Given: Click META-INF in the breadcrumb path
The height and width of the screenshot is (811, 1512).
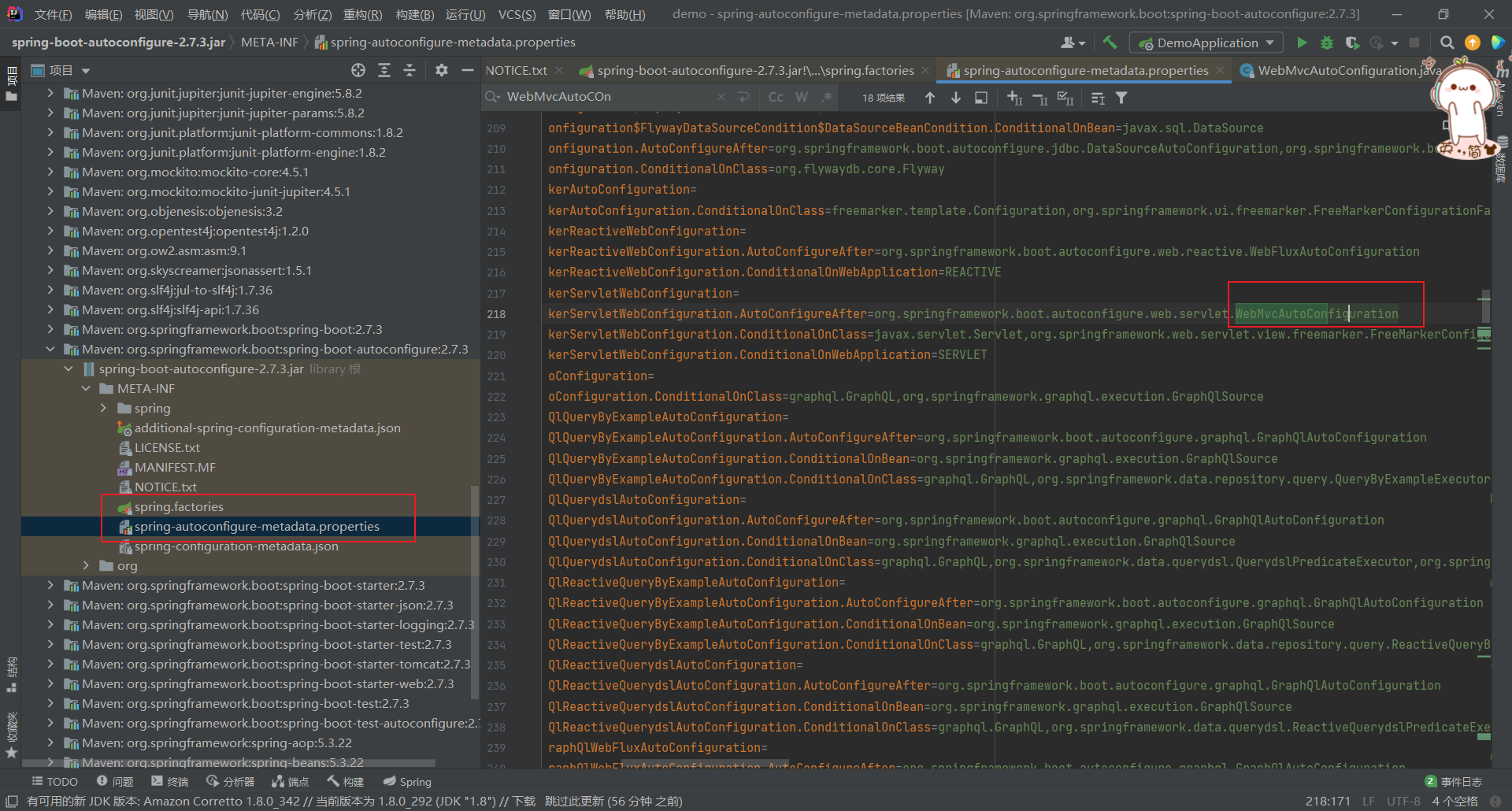Looking at the screenshot, I should (269, 42).
